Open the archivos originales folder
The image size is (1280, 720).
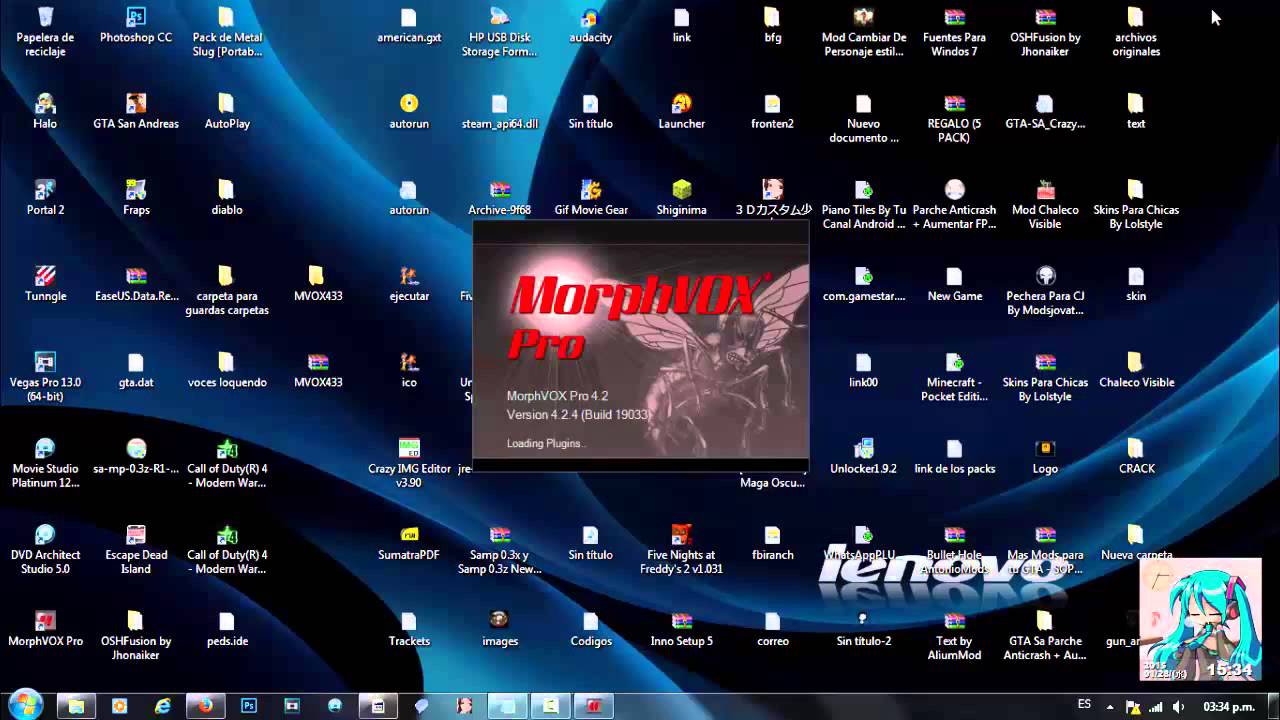pyautogui.click(x=1136, y=32)
